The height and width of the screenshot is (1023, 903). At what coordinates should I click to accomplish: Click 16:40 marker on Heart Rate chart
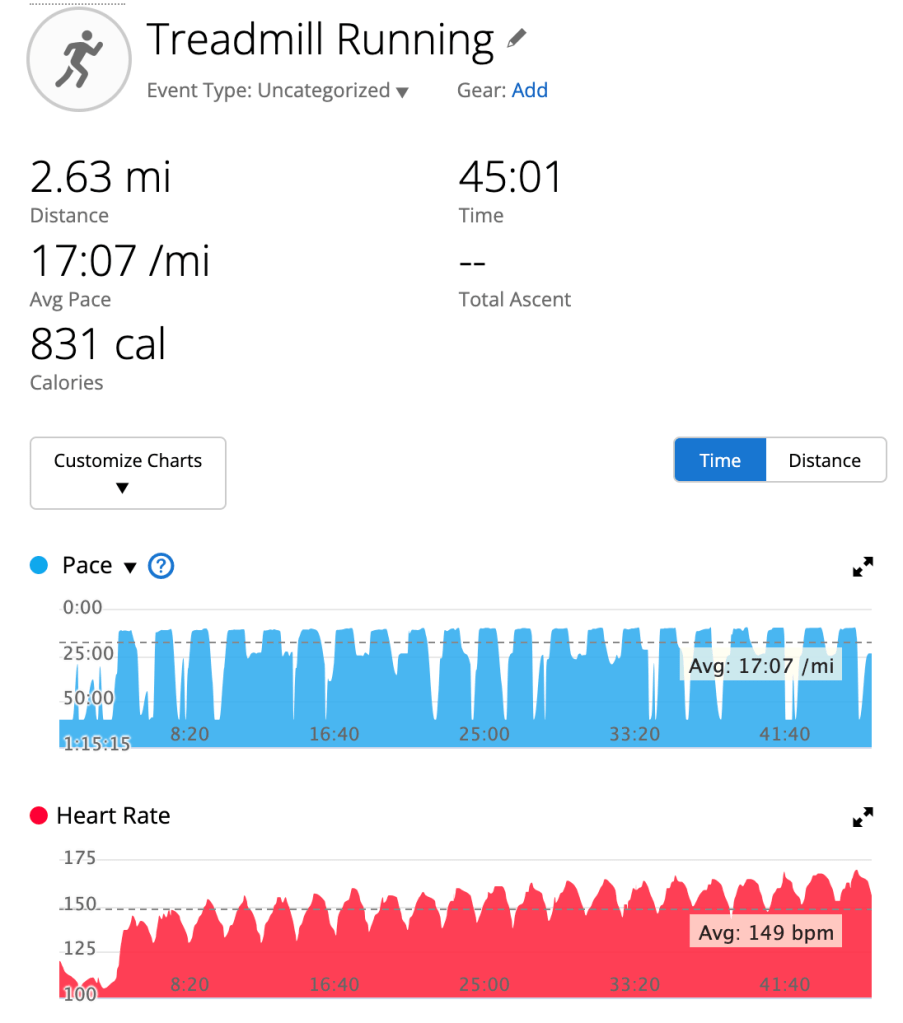pos(334,985)
